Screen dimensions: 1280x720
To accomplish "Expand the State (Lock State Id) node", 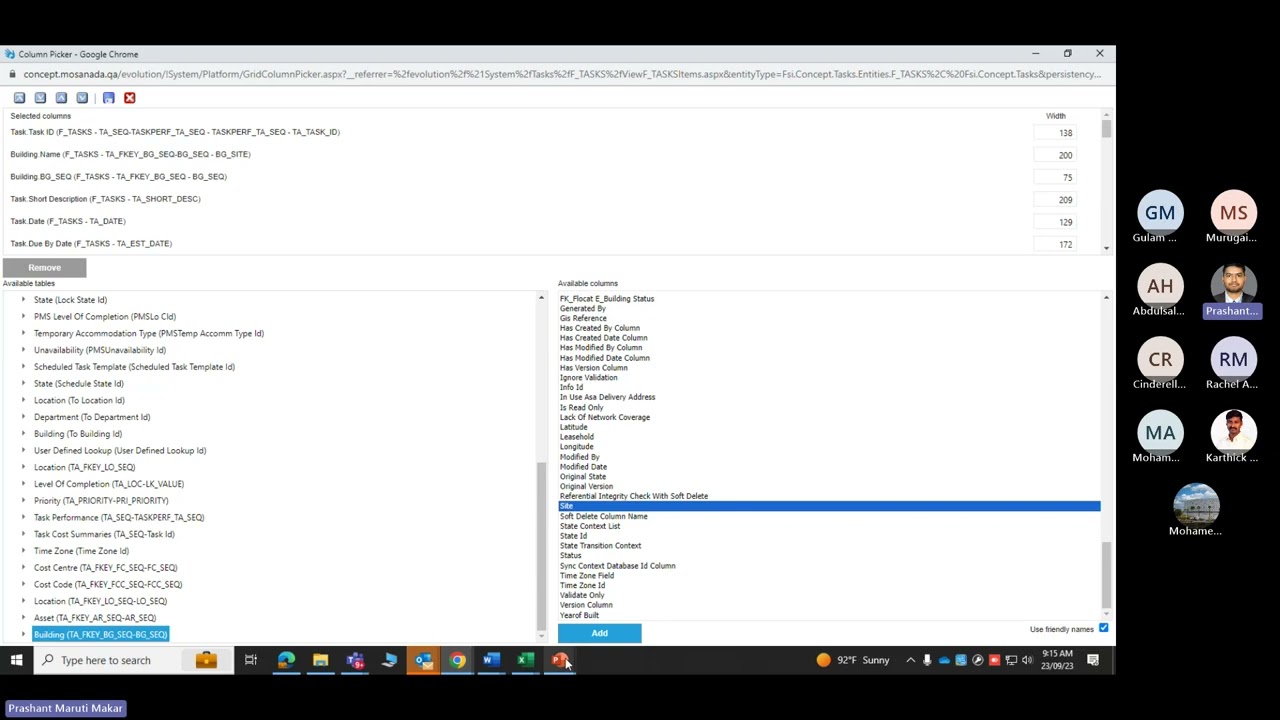I will (24, 300).
